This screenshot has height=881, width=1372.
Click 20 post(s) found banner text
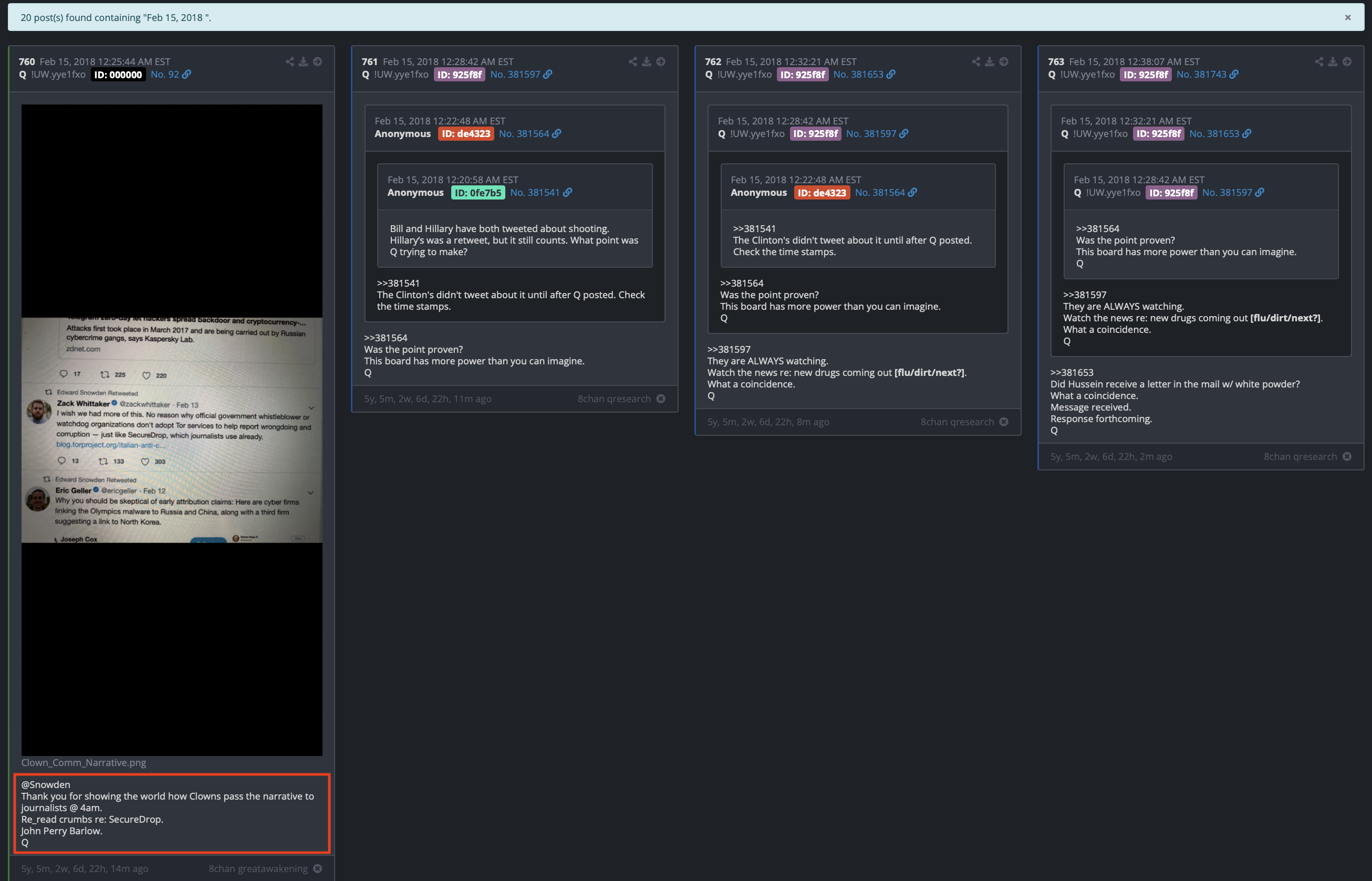[116, 18]
